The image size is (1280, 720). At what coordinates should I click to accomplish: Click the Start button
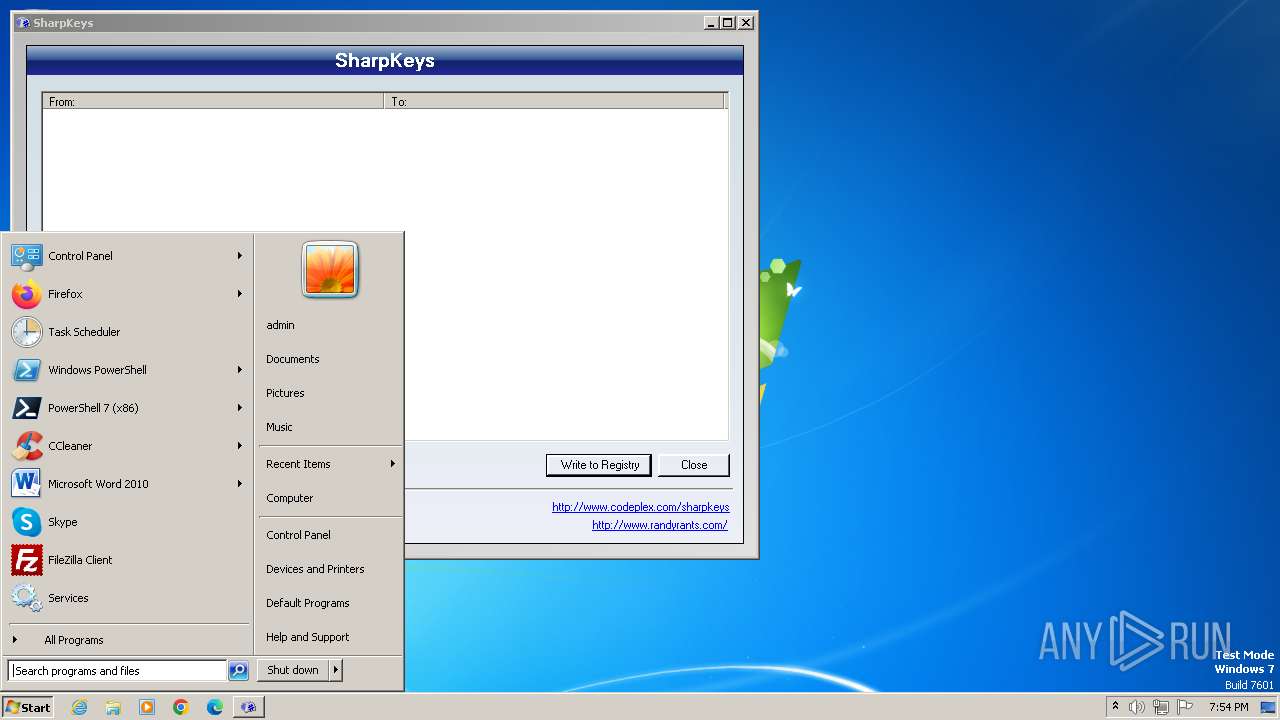[x=28, y=707]
